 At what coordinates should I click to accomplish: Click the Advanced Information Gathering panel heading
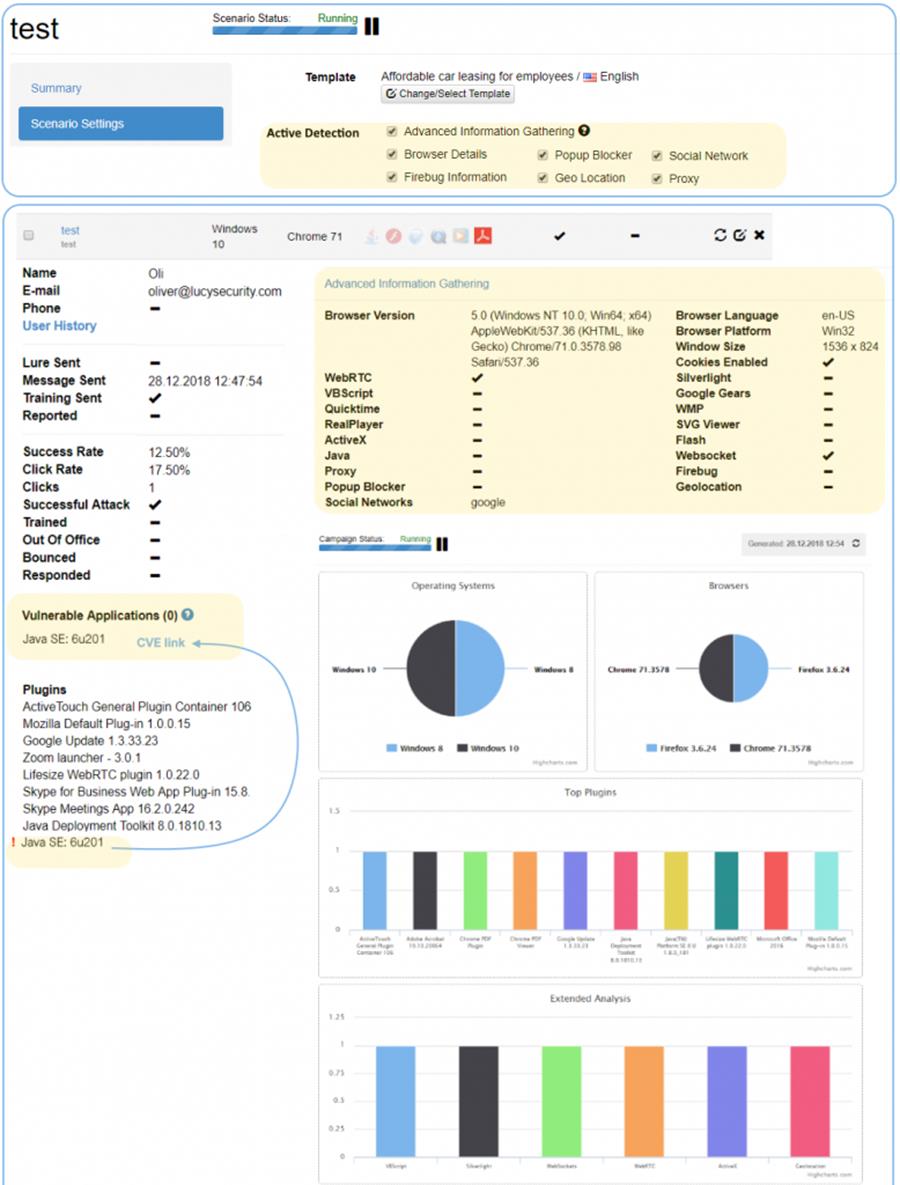click(407, 284)
